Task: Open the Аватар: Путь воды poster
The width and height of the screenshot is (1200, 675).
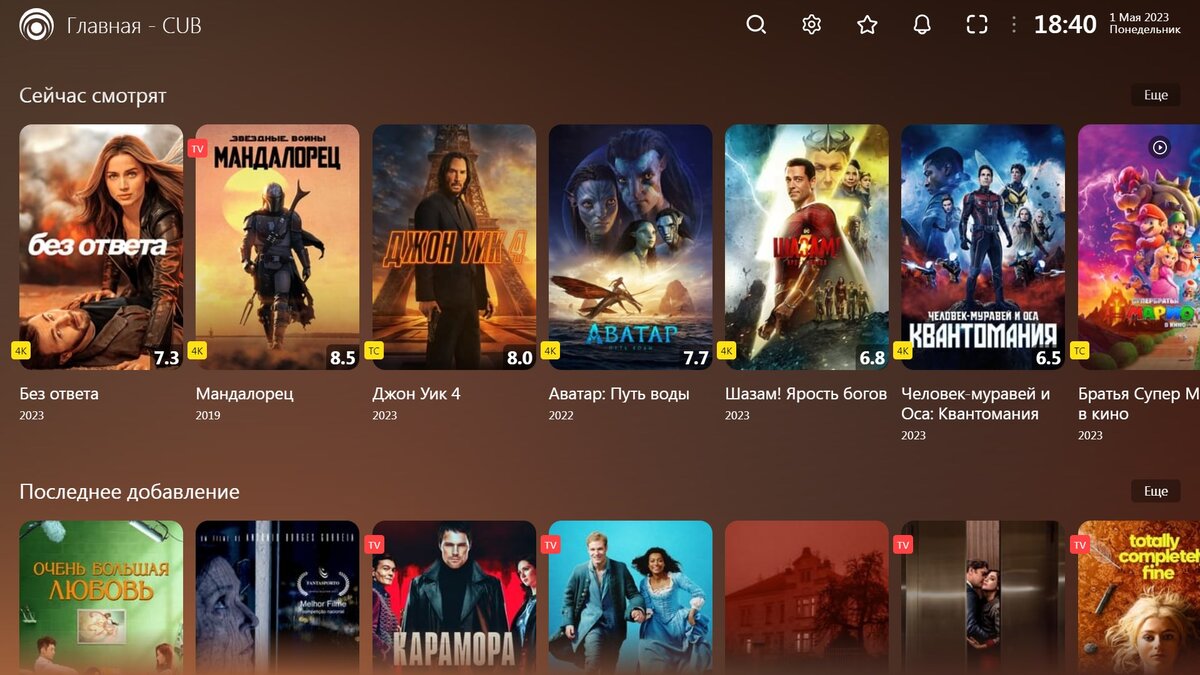Action: 630,247
